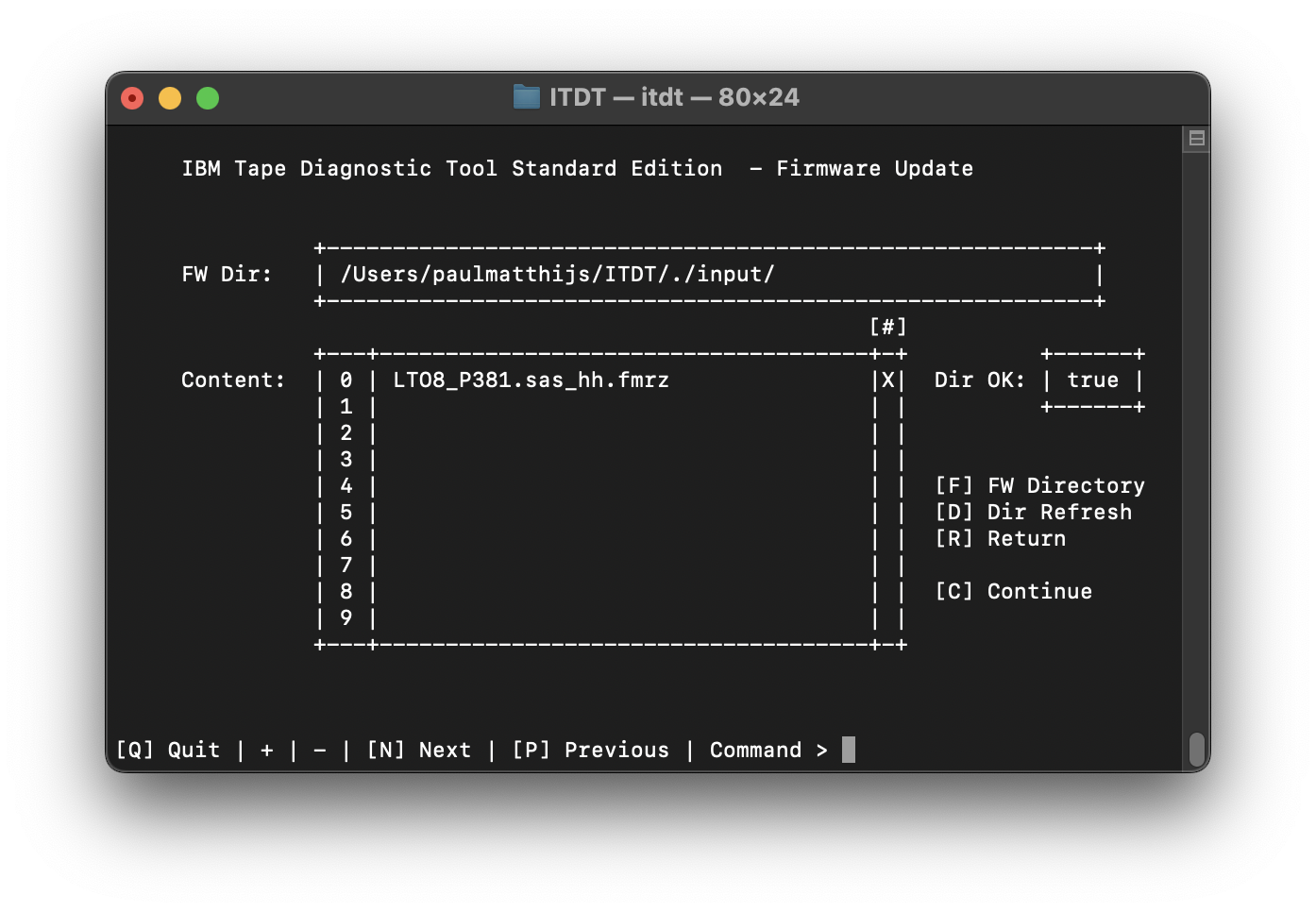Viewport: 1316px width, 912px height.
Task: Click the minus symbol in the command bar
Action: (x=319, y=751)
